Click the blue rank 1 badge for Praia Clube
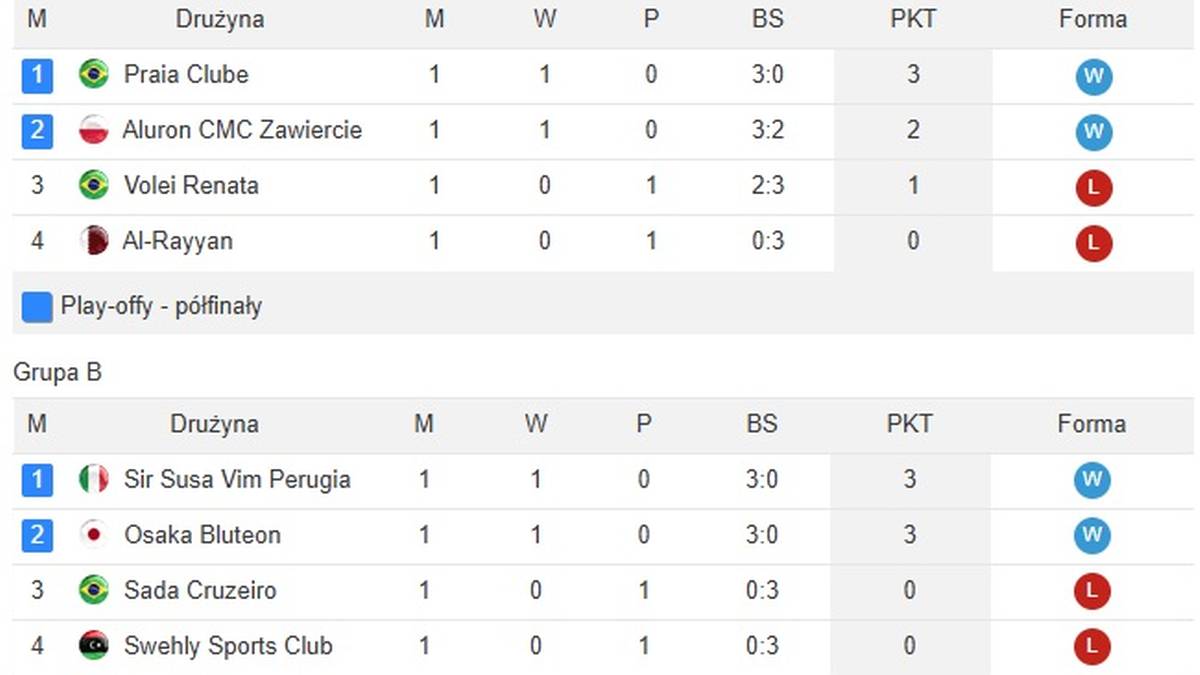This screenshot has height=675, width=1200. (x=37, y=76)
